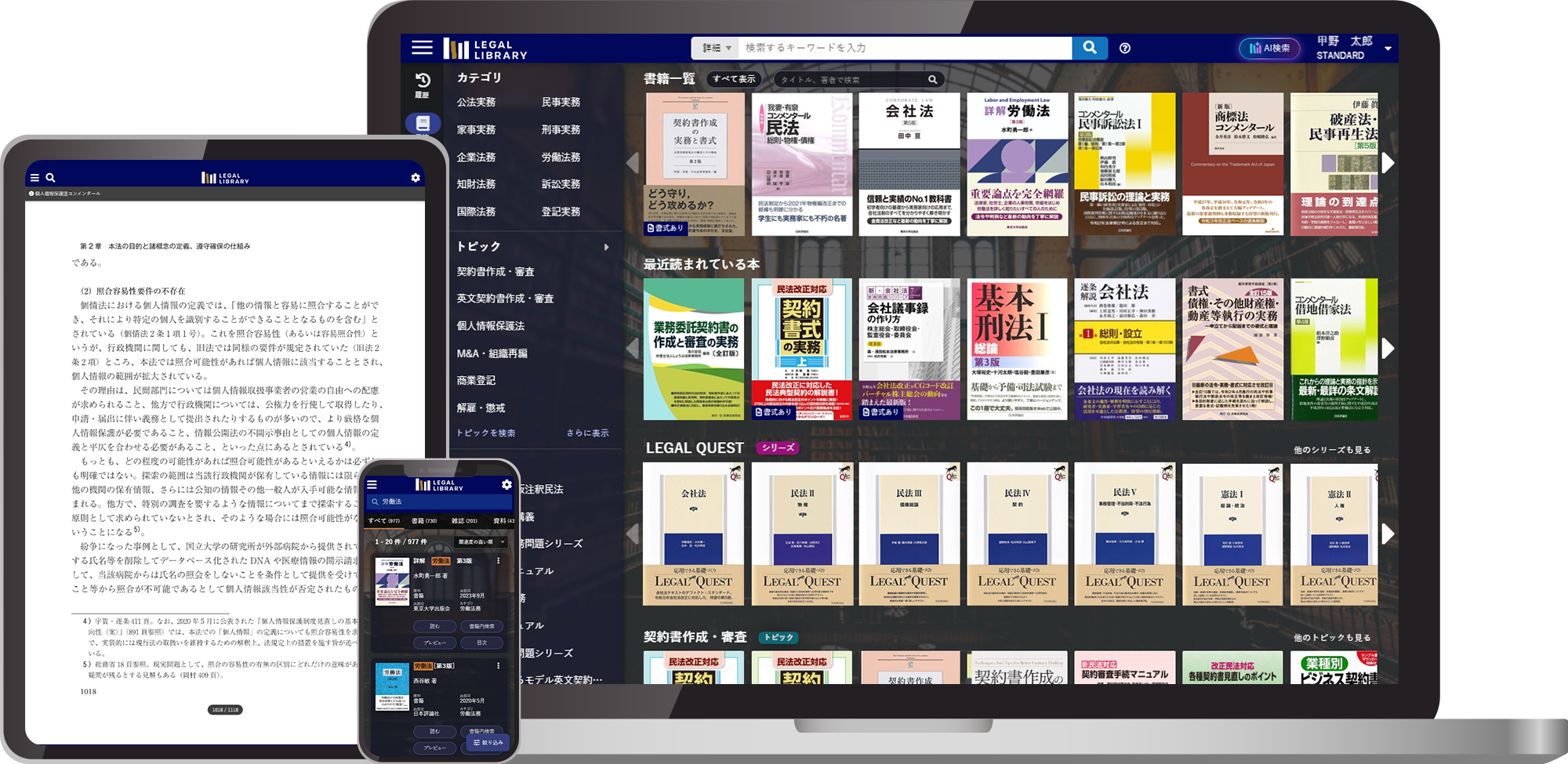The width and height of the screenshot is (1568, 764).
Task: Tap the 絞り込み filter button on the phone
Action: point(488,742)
